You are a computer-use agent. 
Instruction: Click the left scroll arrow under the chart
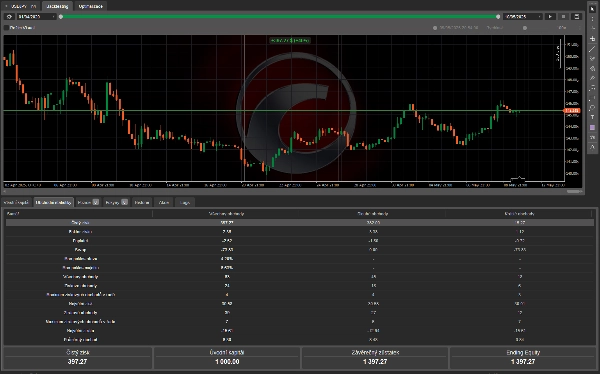point(5,191)
